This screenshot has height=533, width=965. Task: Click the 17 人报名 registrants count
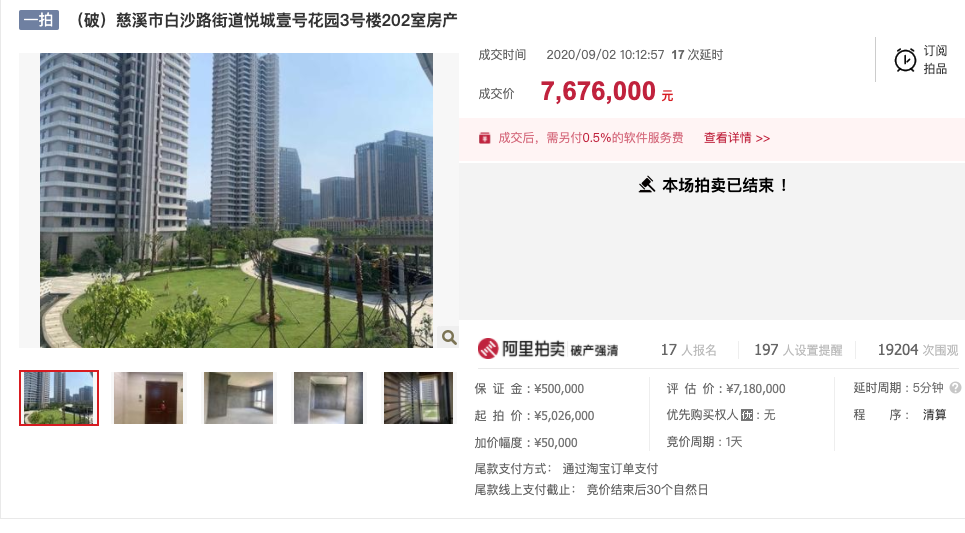tap(689, 350)
